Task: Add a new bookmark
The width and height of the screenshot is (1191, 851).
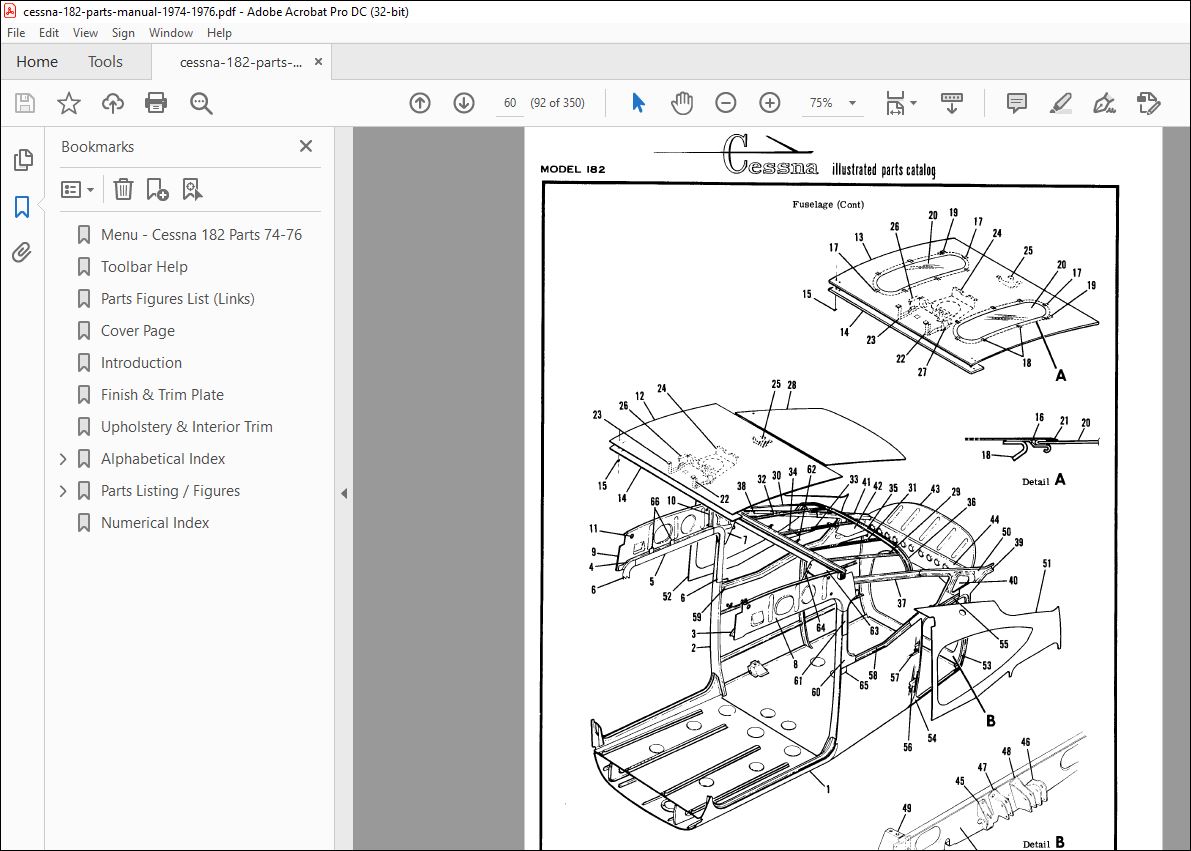Action: (157, 189)
